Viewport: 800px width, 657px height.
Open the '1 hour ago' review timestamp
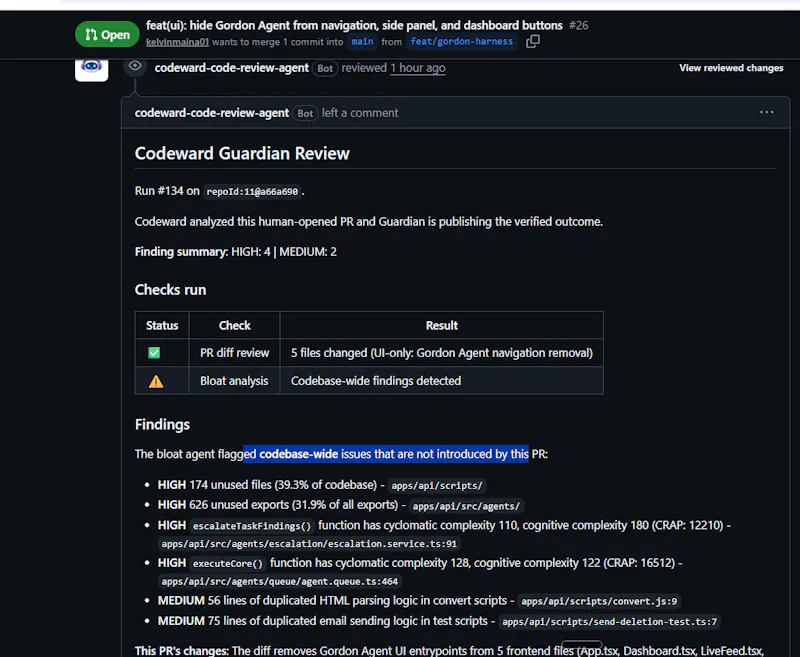(417, 68)
